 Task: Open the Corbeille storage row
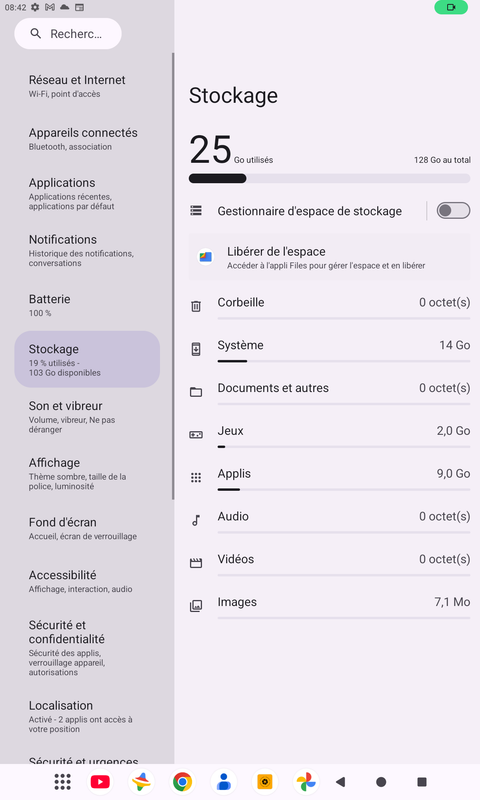330,305
